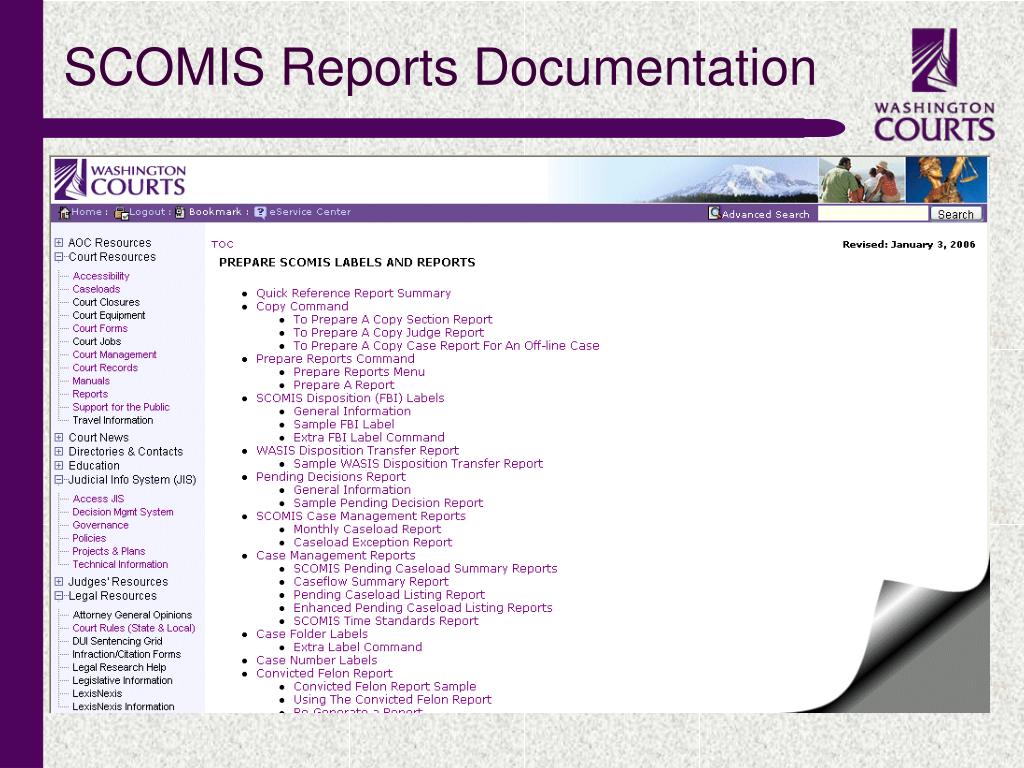The width and height of the screenshot is (1024, 768).
Task: Open the Prepare Reports Command link
Action: click(x=335, y=359)
